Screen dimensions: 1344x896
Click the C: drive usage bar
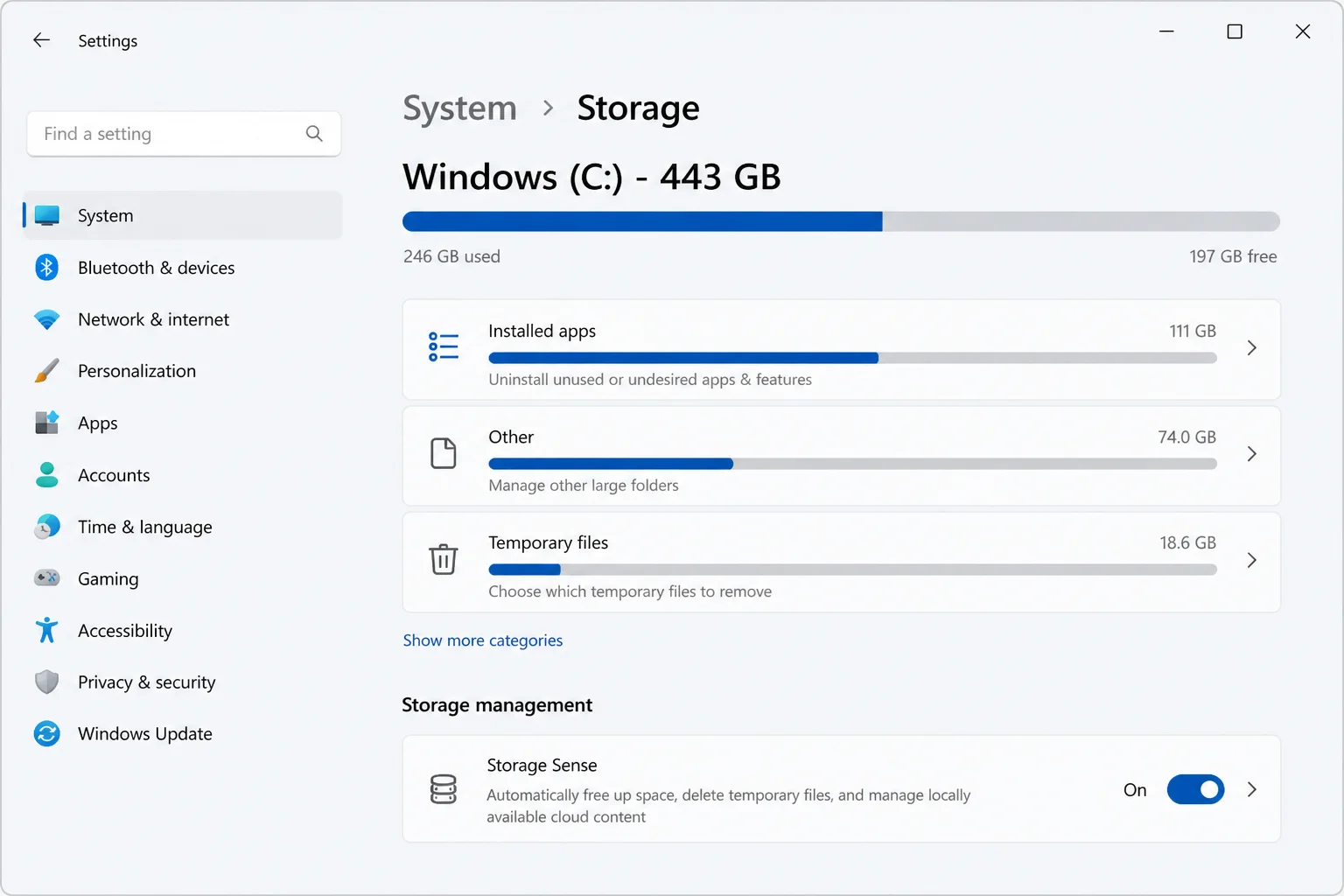841,221
